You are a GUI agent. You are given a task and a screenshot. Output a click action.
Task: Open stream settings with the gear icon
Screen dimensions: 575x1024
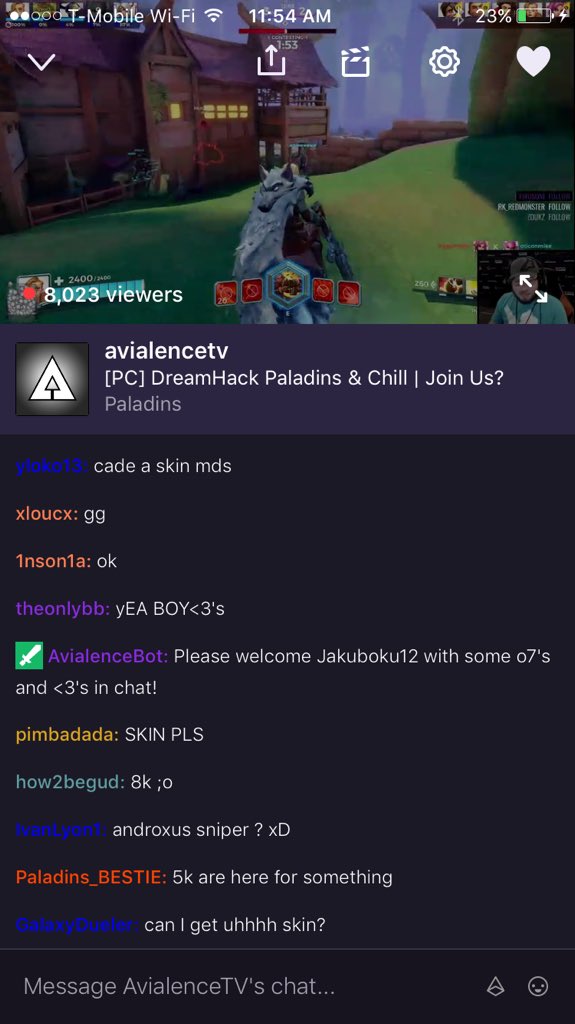pyautogui.click(x=444, y=62)
